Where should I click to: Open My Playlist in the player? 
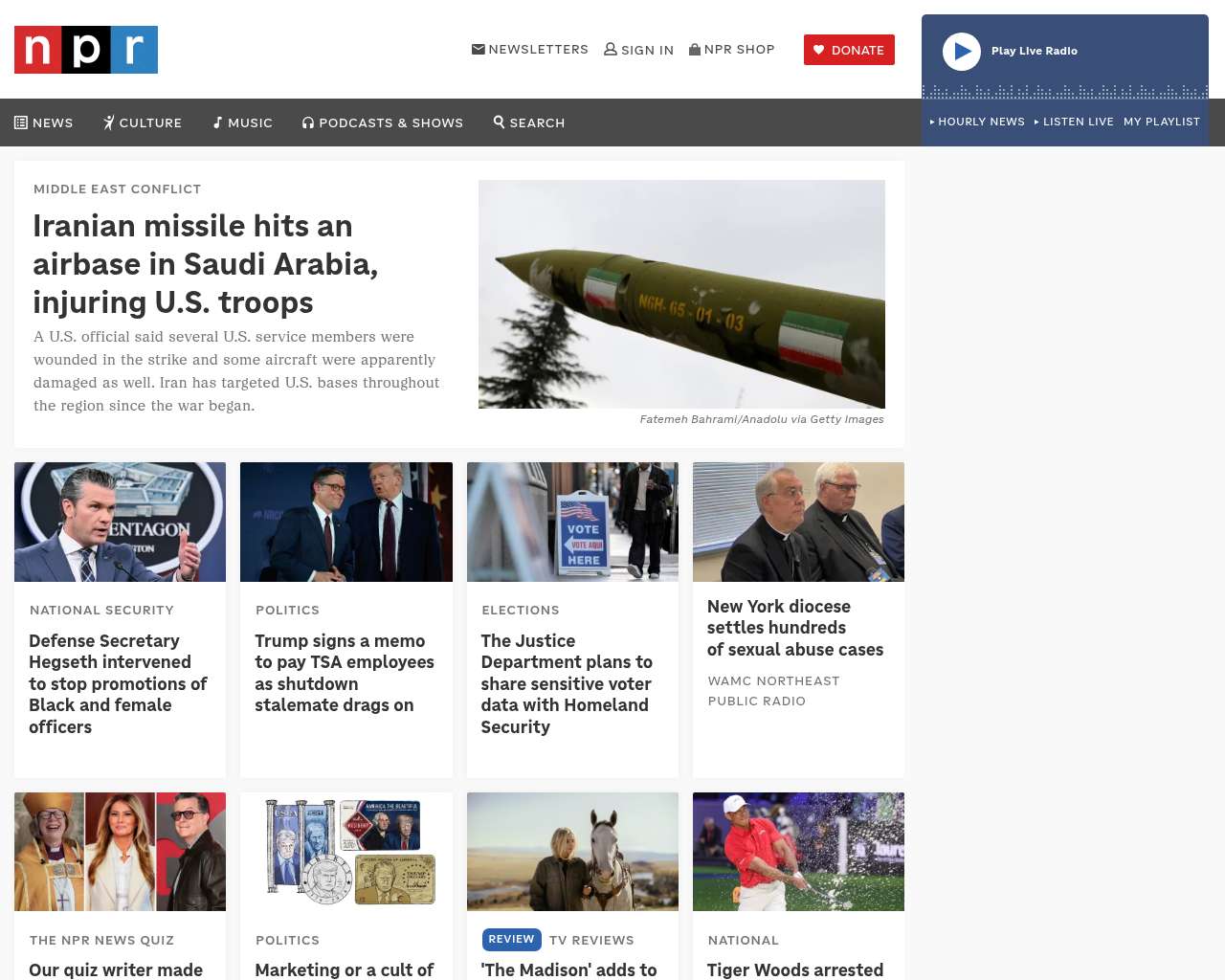point(1161,122)
